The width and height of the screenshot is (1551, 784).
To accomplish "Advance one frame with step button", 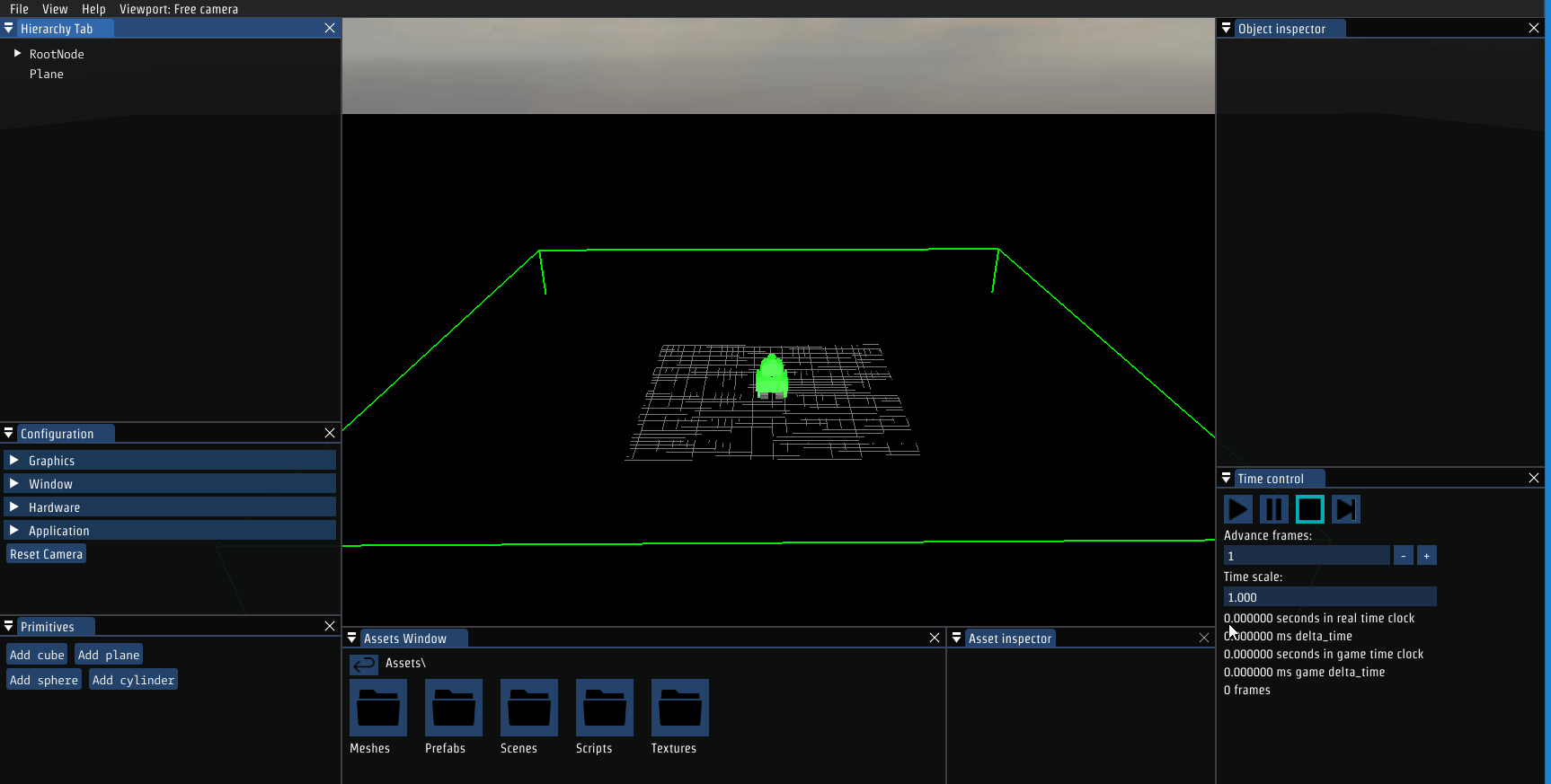I will point(1345,509).
